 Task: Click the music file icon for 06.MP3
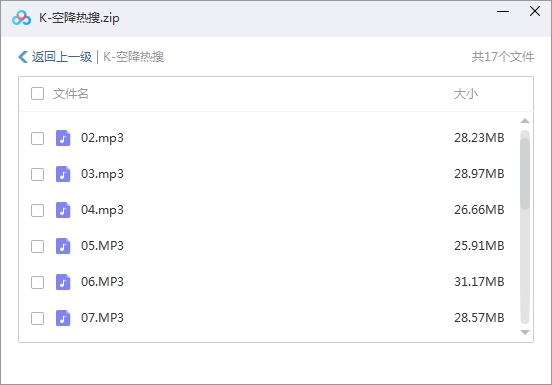click(x=63, y=282)
